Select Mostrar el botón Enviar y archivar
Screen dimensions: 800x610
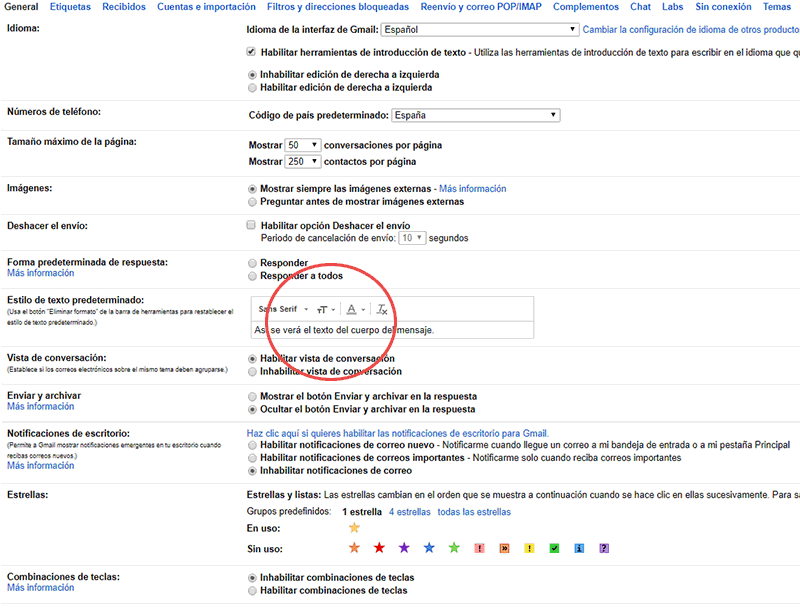[252, 396]
